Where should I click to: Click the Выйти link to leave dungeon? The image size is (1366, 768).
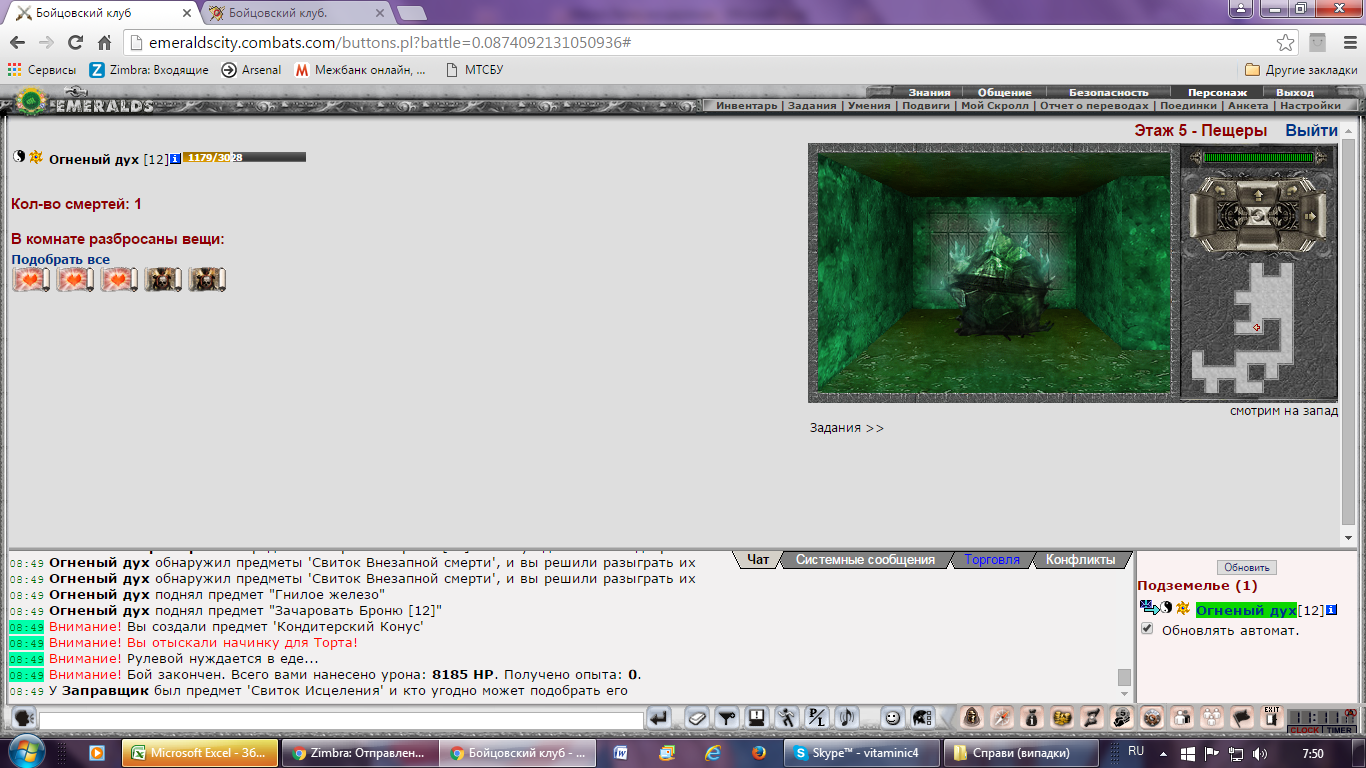point(1311,130)
